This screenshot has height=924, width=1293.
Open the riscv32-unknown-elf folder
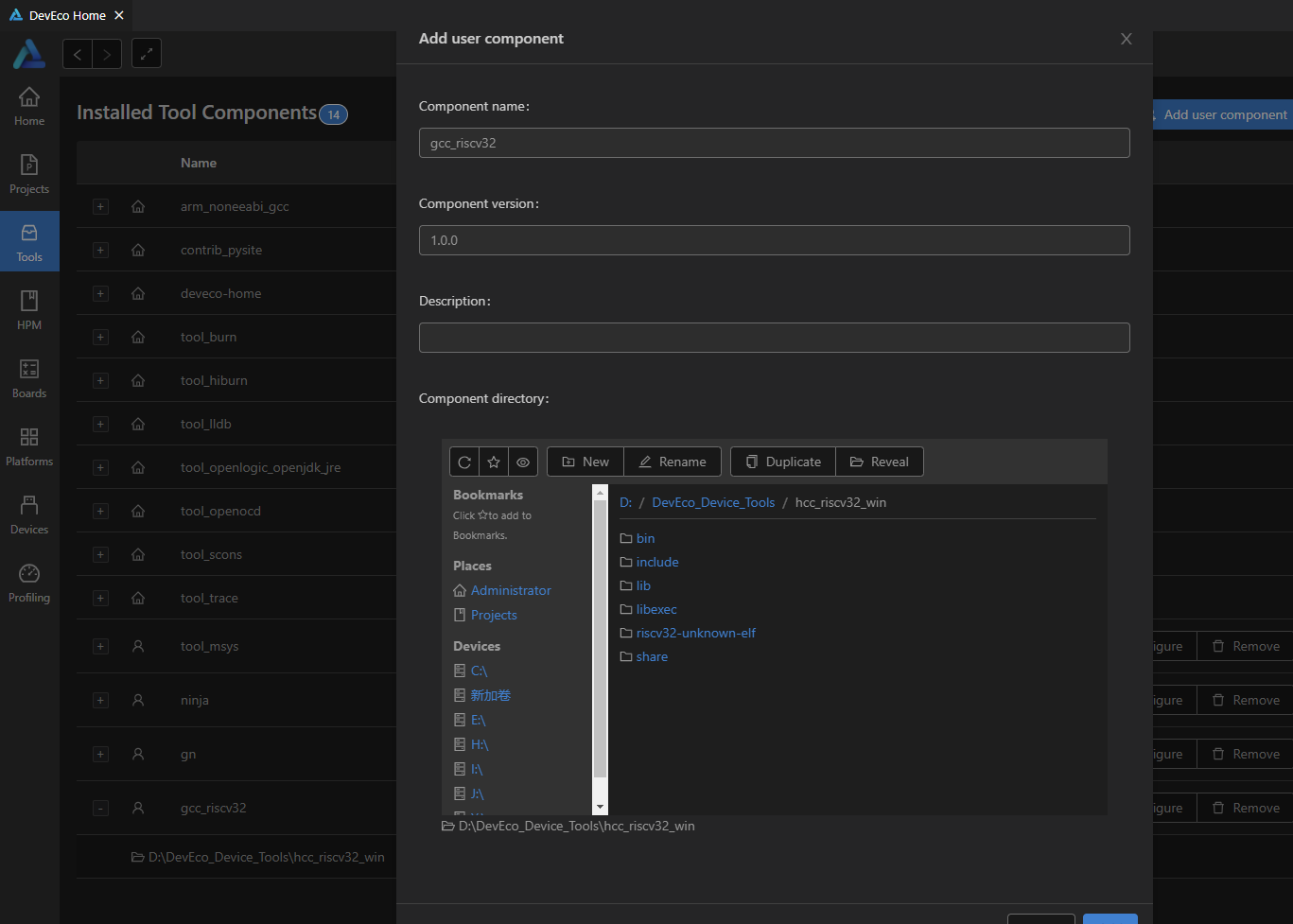tap(695, 633)
